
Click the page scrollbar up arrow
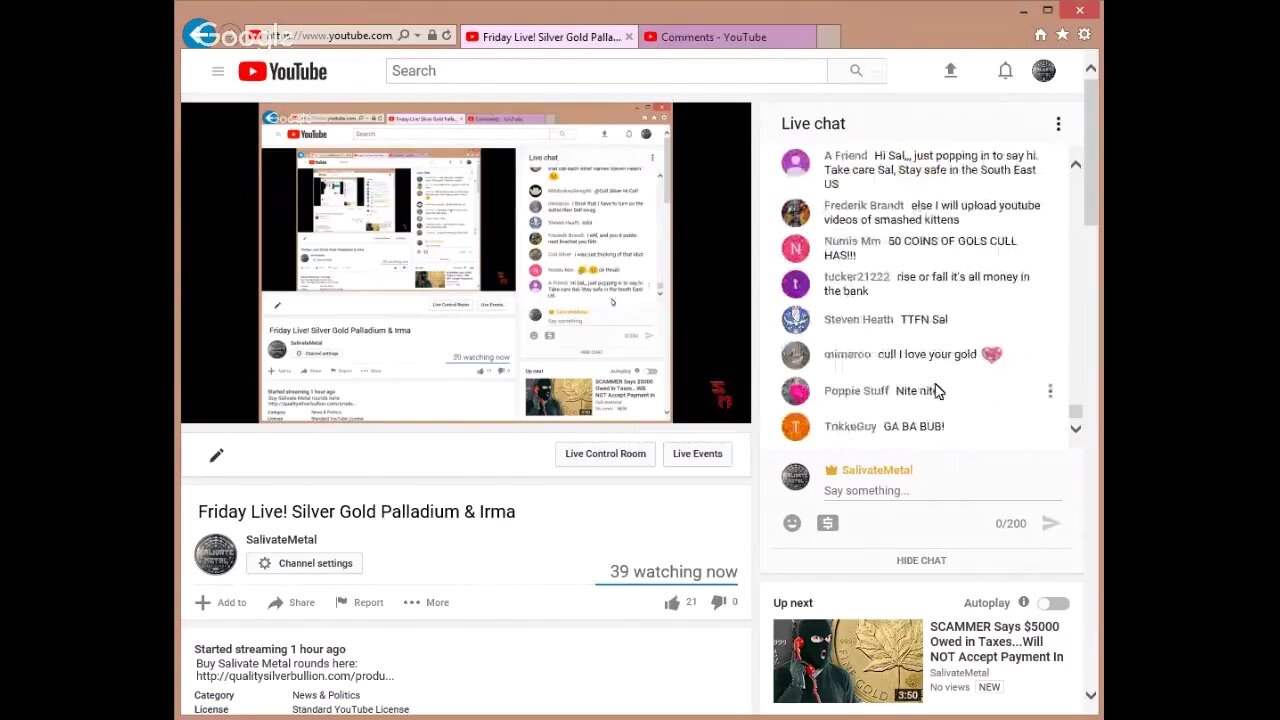(1090, 68)
